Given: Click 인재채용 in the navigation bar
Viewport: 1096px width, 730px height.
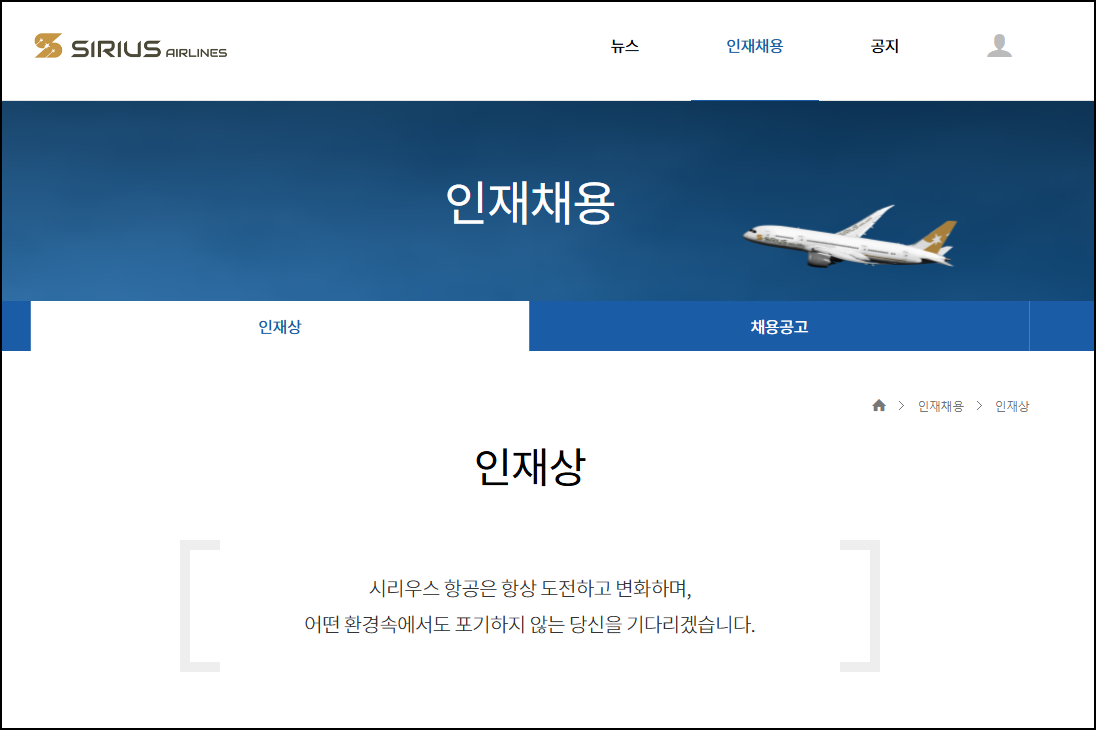Looking at the screenshot, I should (755, 46).
